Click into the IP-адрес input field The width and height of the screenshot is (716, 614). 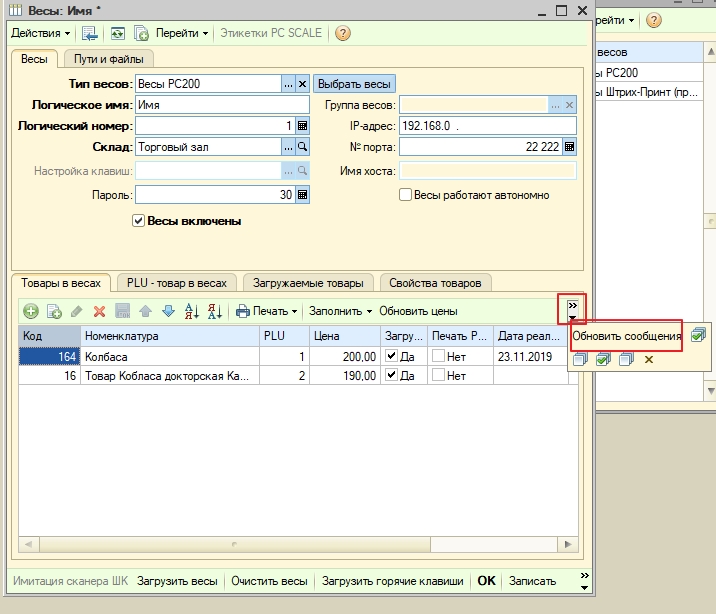(x=487, y=126)
